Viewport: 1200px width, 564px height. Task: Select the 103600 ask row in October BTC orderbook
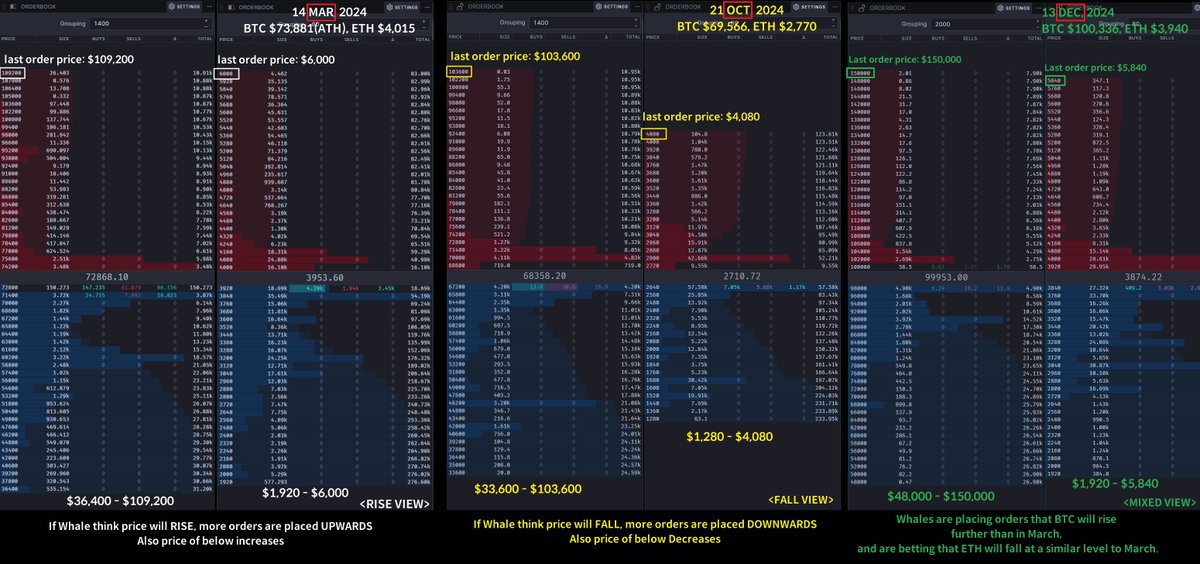click(545, 73)
